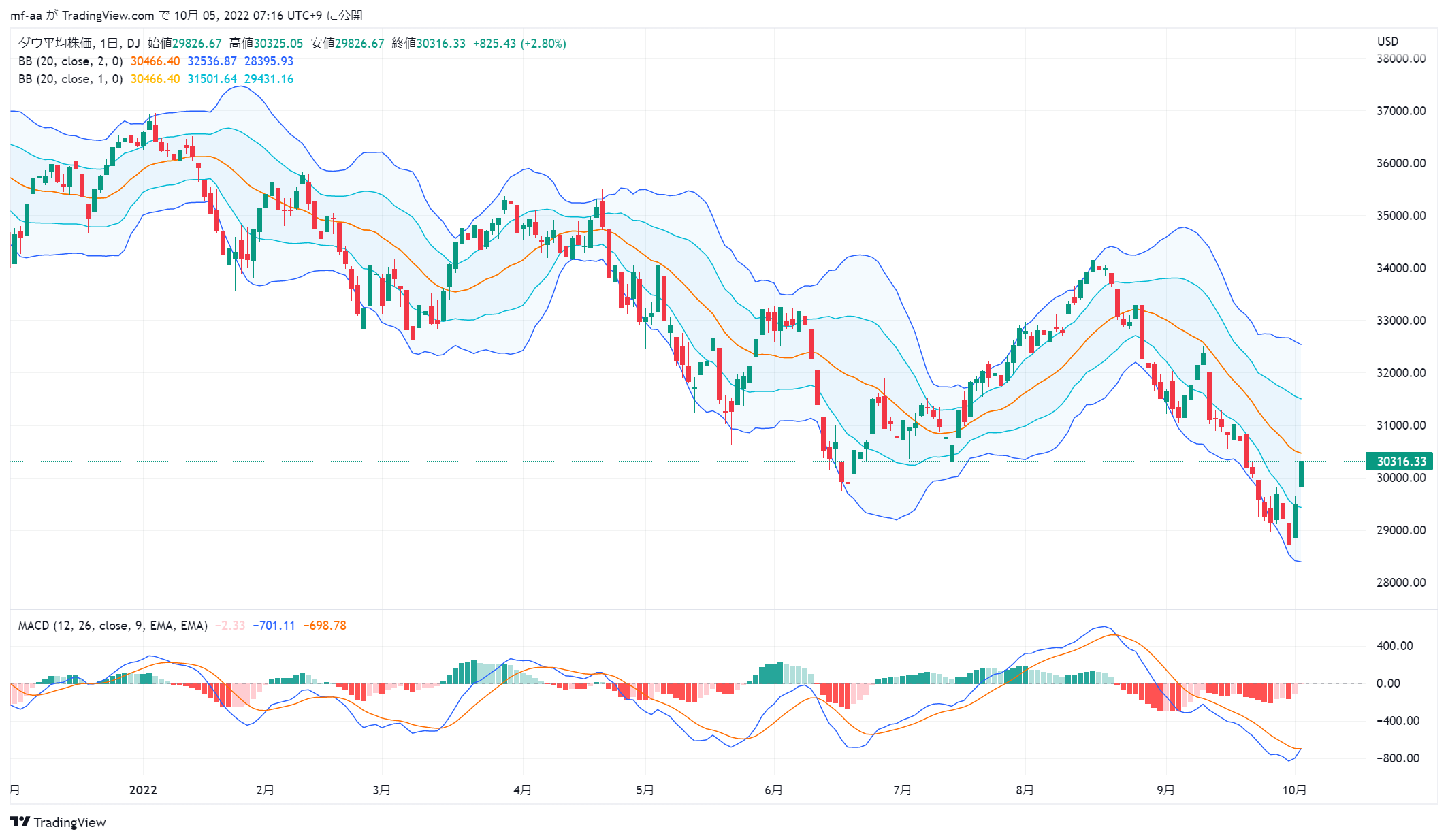Click the TradingView logo at bottom left
Image resolution: width=1448 pixels, height=840 pixels.
[59, 822]
